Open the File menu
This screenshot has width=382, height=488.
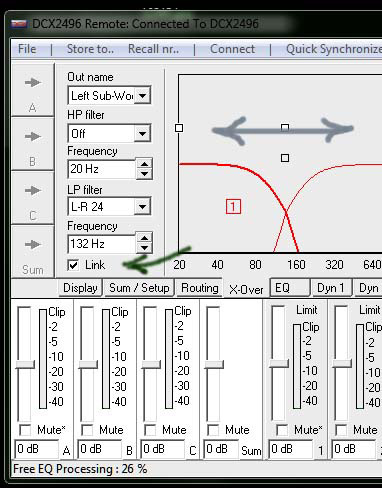27,49
